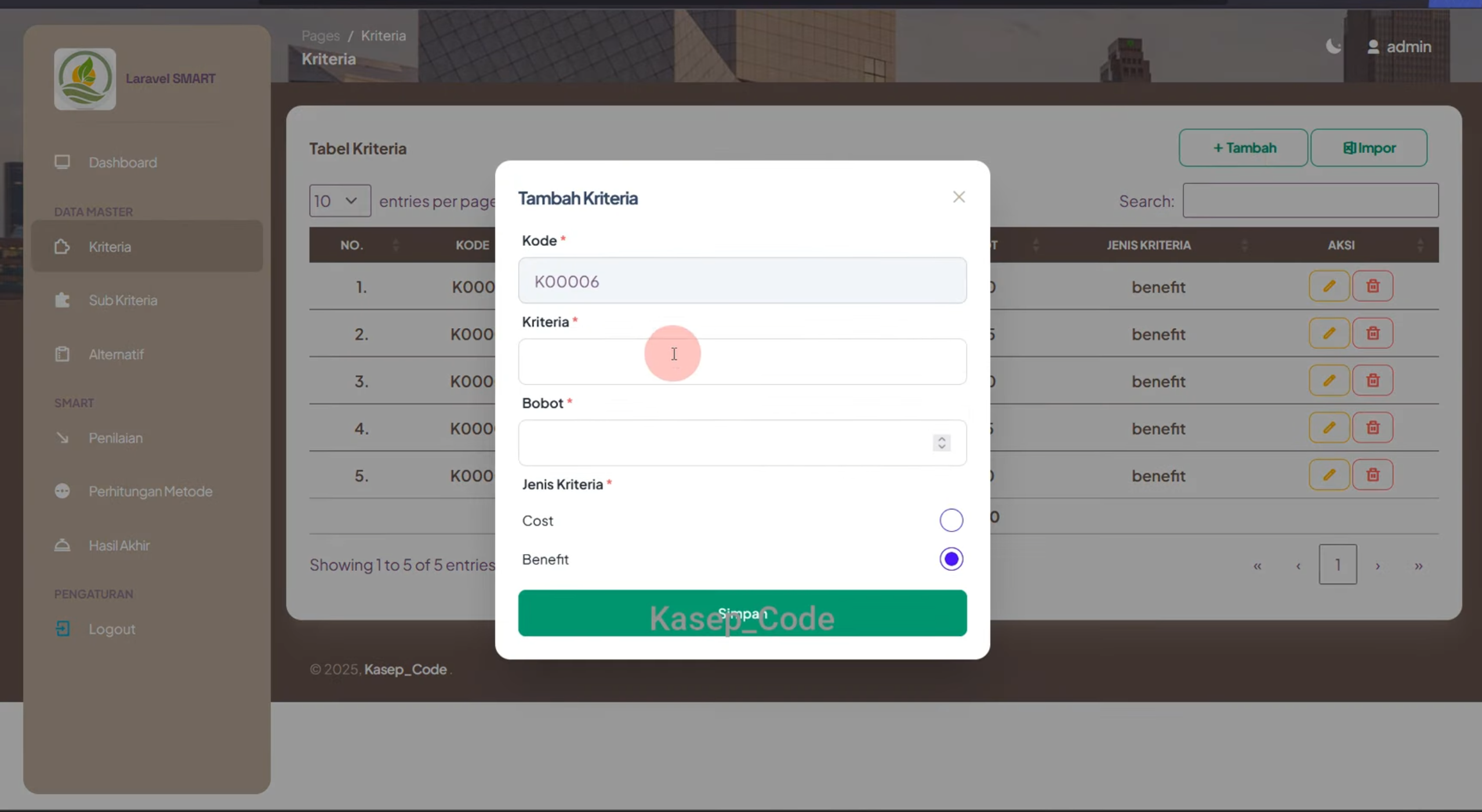The height and width of the screenshot is (812, 1482).
Task: Open the Sub Kriteria sidebar page
Action: (123, 300)
